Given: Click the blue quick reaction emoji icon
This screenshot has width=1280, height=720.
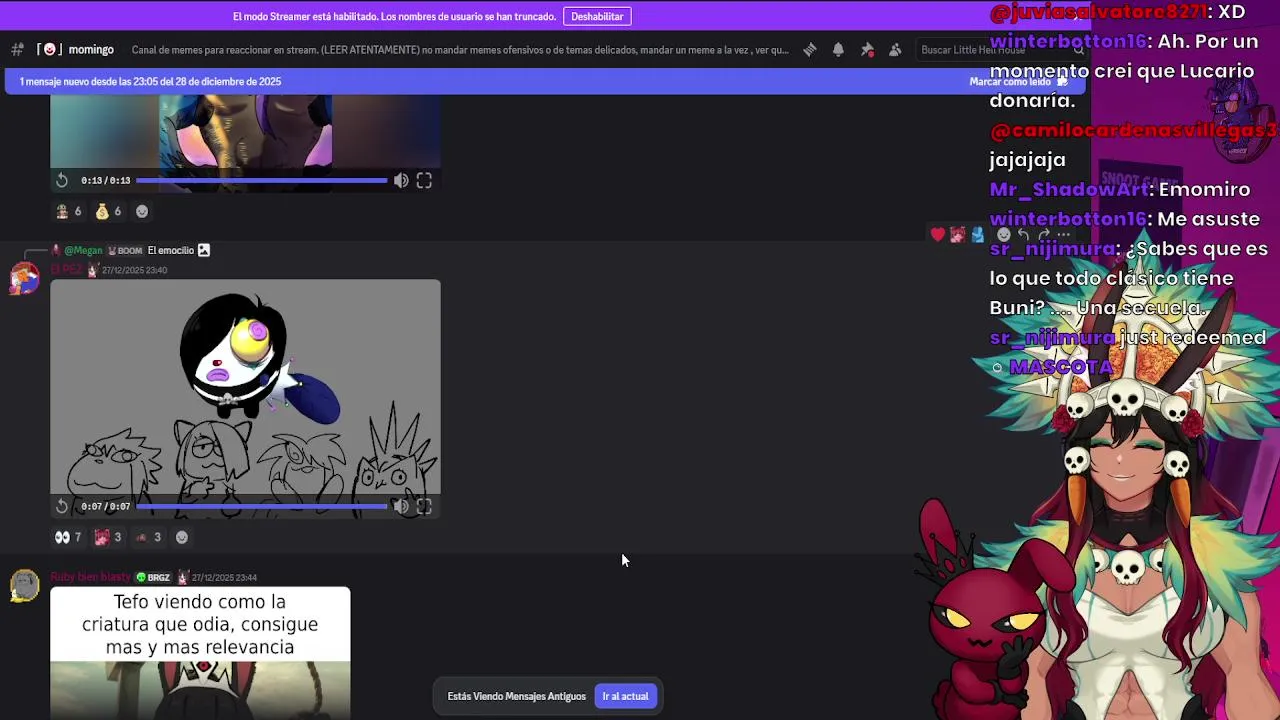Looking at the screenshot, I should point(978,235).
